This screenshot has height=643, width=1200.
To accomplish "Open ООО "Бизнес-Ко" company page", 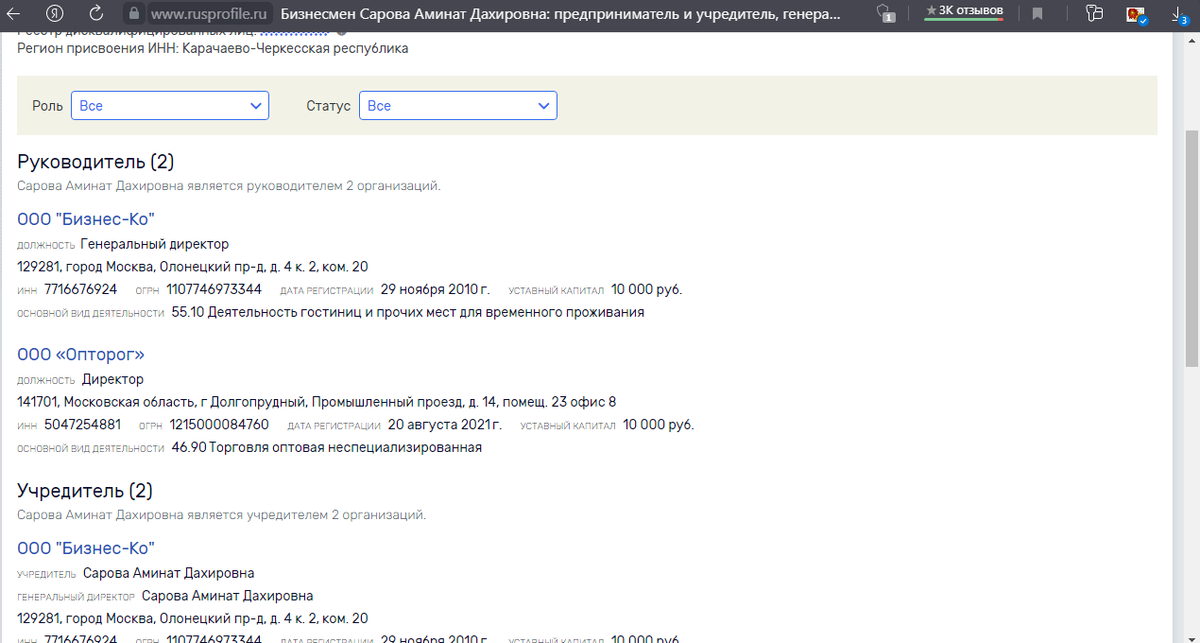I will 86,218.
